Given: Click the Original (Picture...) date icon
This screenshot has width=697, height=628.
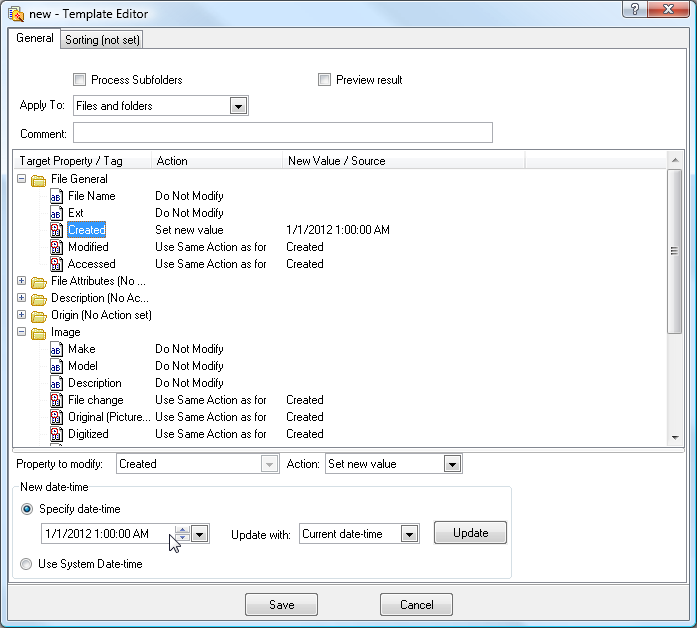Looking at the screenshot, I should coord(56,417).
